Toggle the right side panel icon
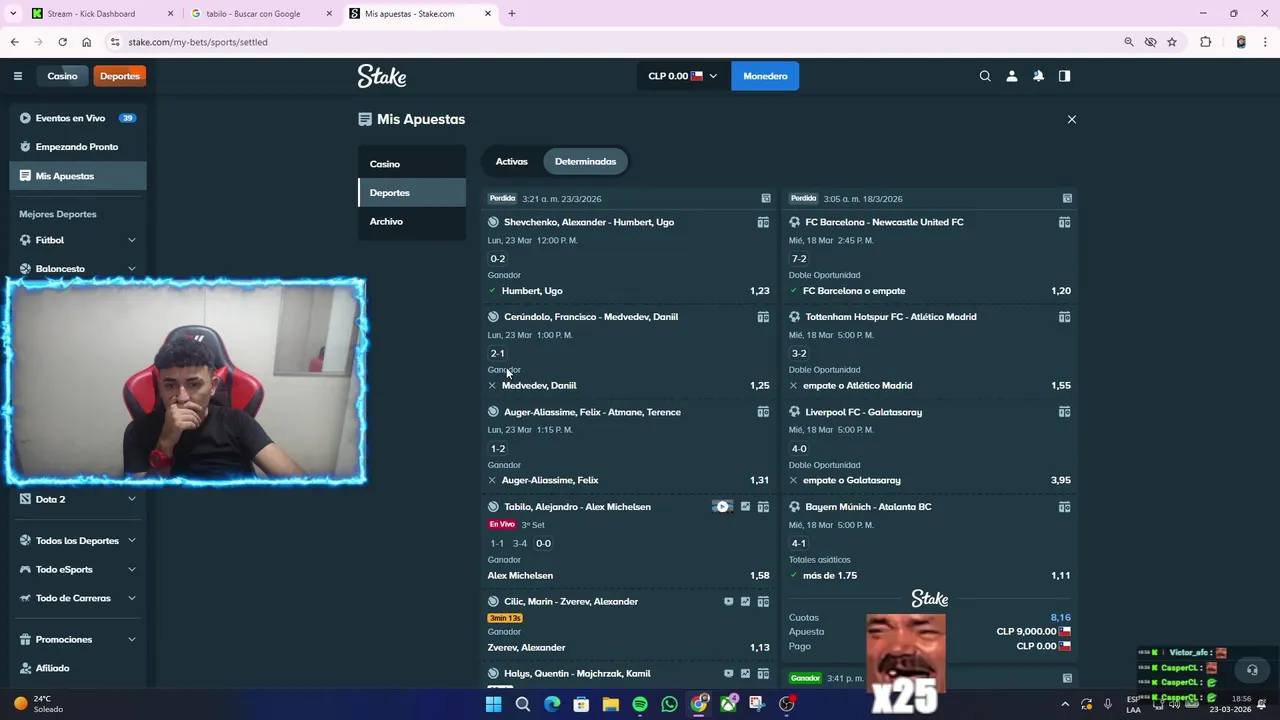This screenshot has width=1280, height=720. (1064, 76)
